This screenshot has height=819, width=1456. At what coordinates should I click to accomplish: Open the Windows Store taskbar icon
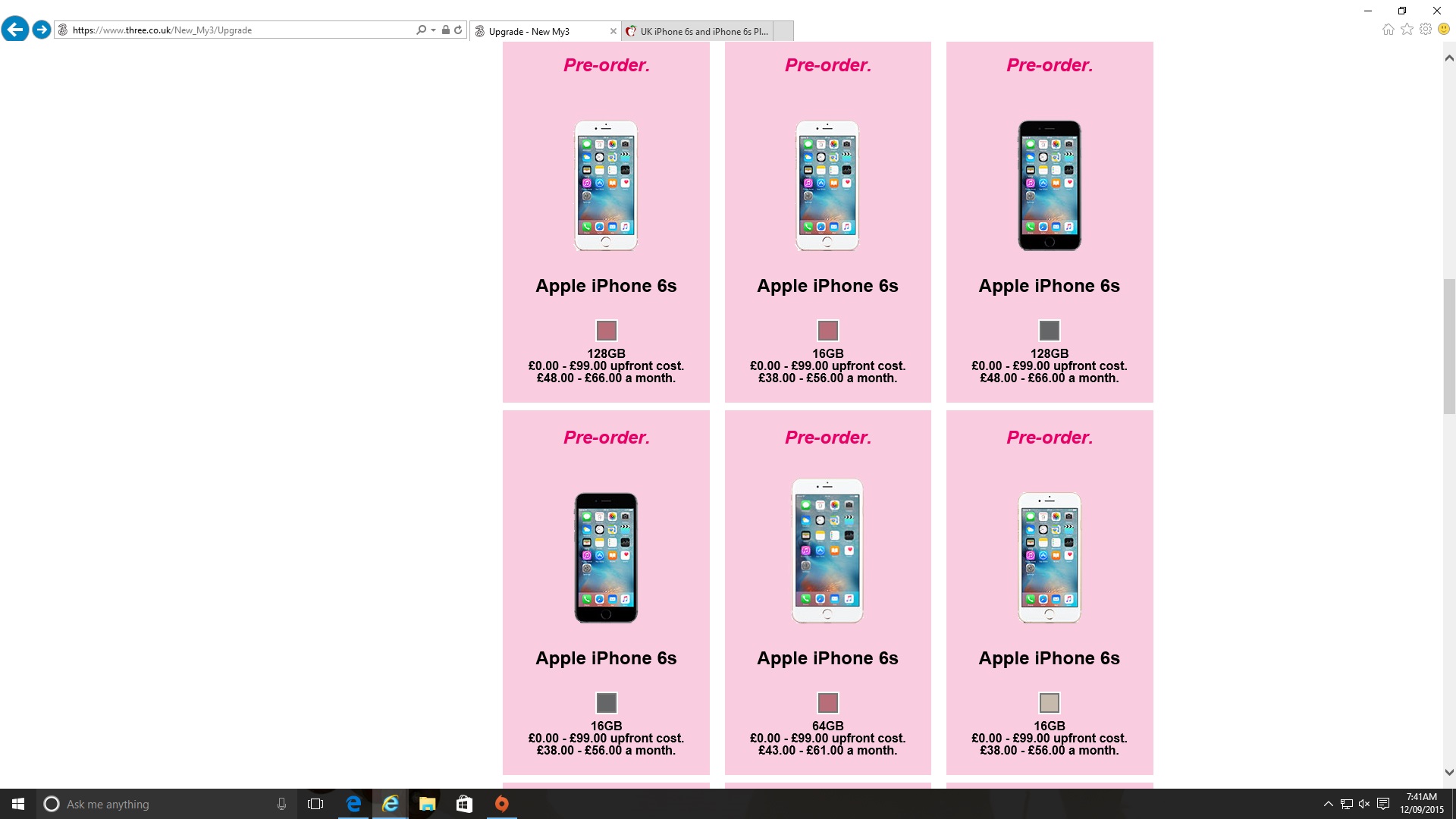pos(464,804)
